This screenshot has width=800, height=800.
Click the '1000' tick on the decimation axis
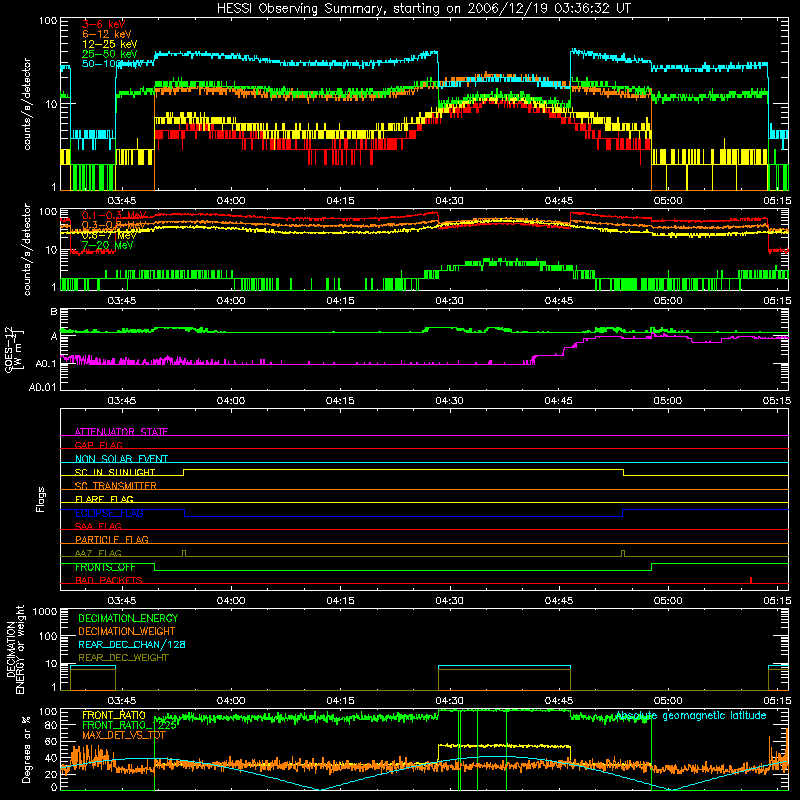click(45, 611)
